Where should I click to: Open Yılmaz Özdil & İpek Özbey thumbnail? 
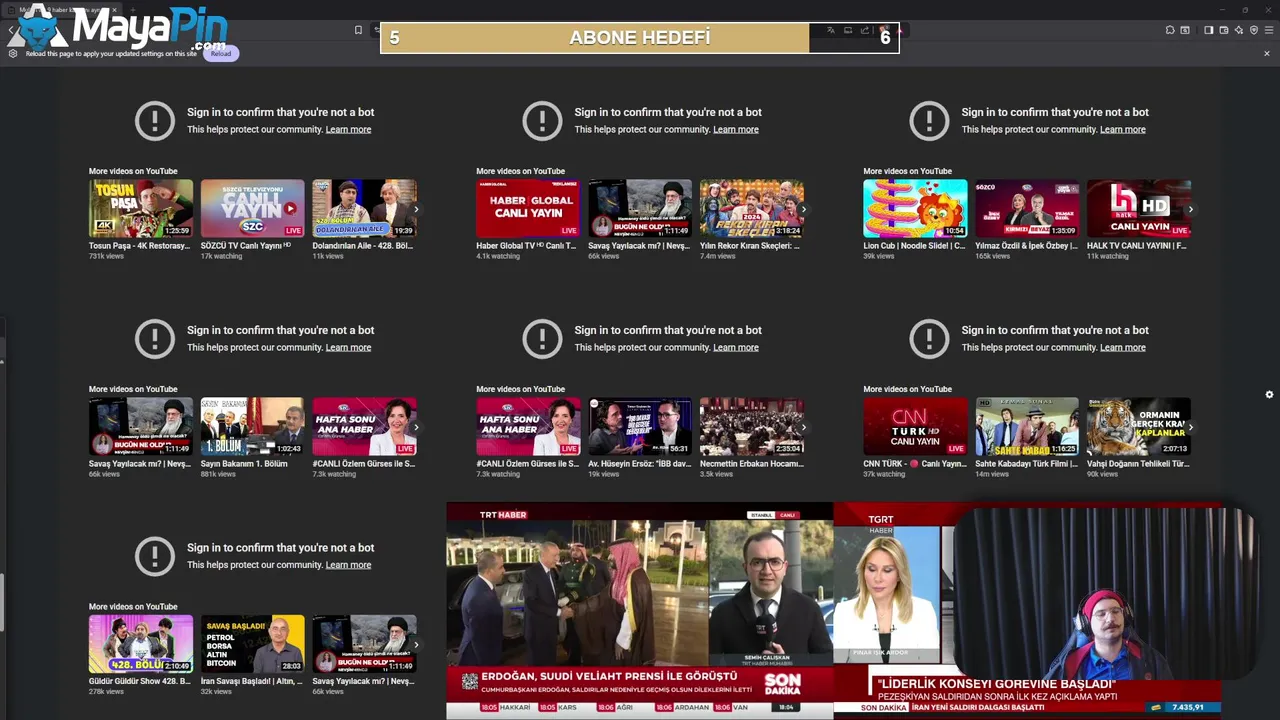coord(1027,208)
